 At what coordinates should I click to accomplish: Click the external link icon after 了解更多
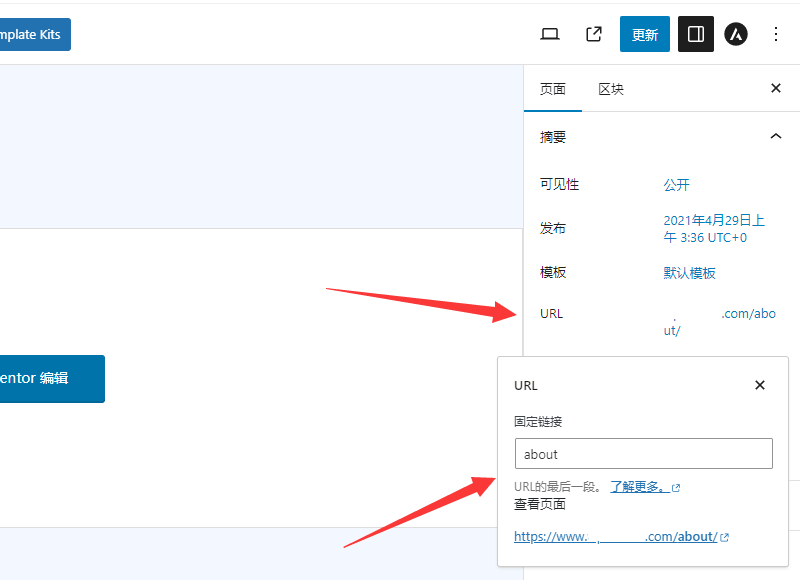click(677, 487)
